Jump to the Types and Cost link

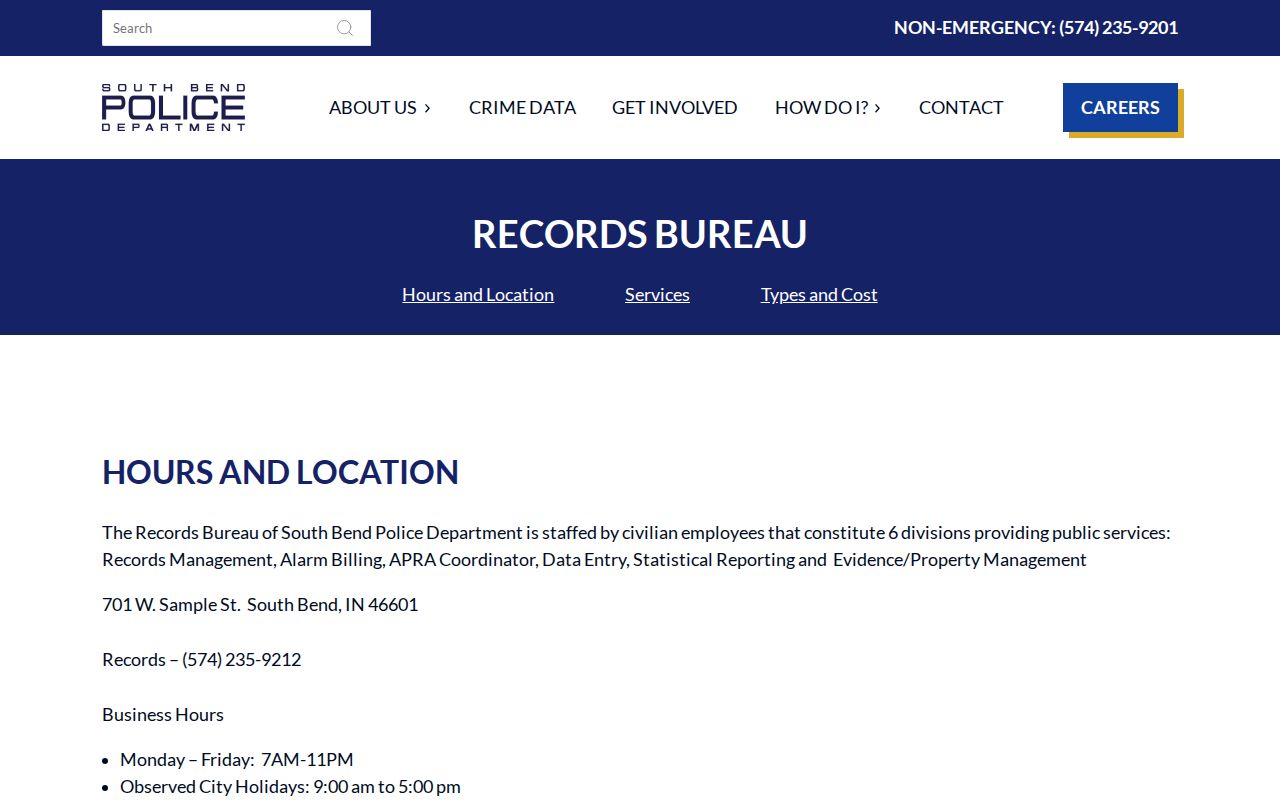point(819,294)
